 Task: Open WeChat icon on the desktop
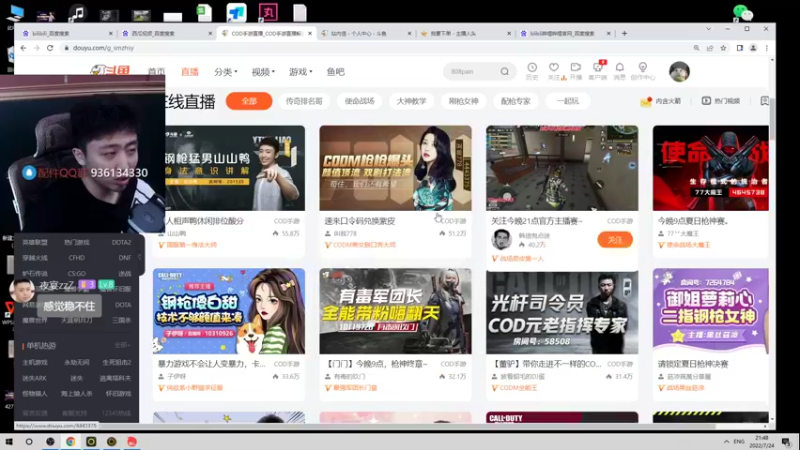[742, 12]
